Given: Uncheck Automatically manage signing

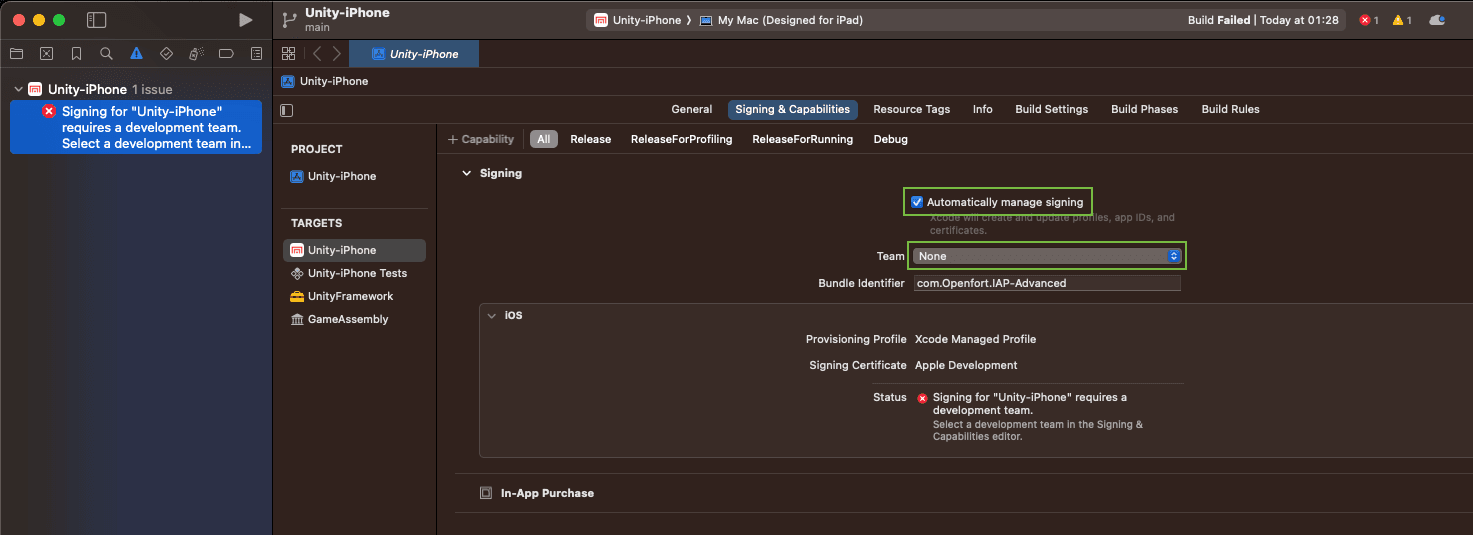Looking at the screenshot, I should 917,202.
